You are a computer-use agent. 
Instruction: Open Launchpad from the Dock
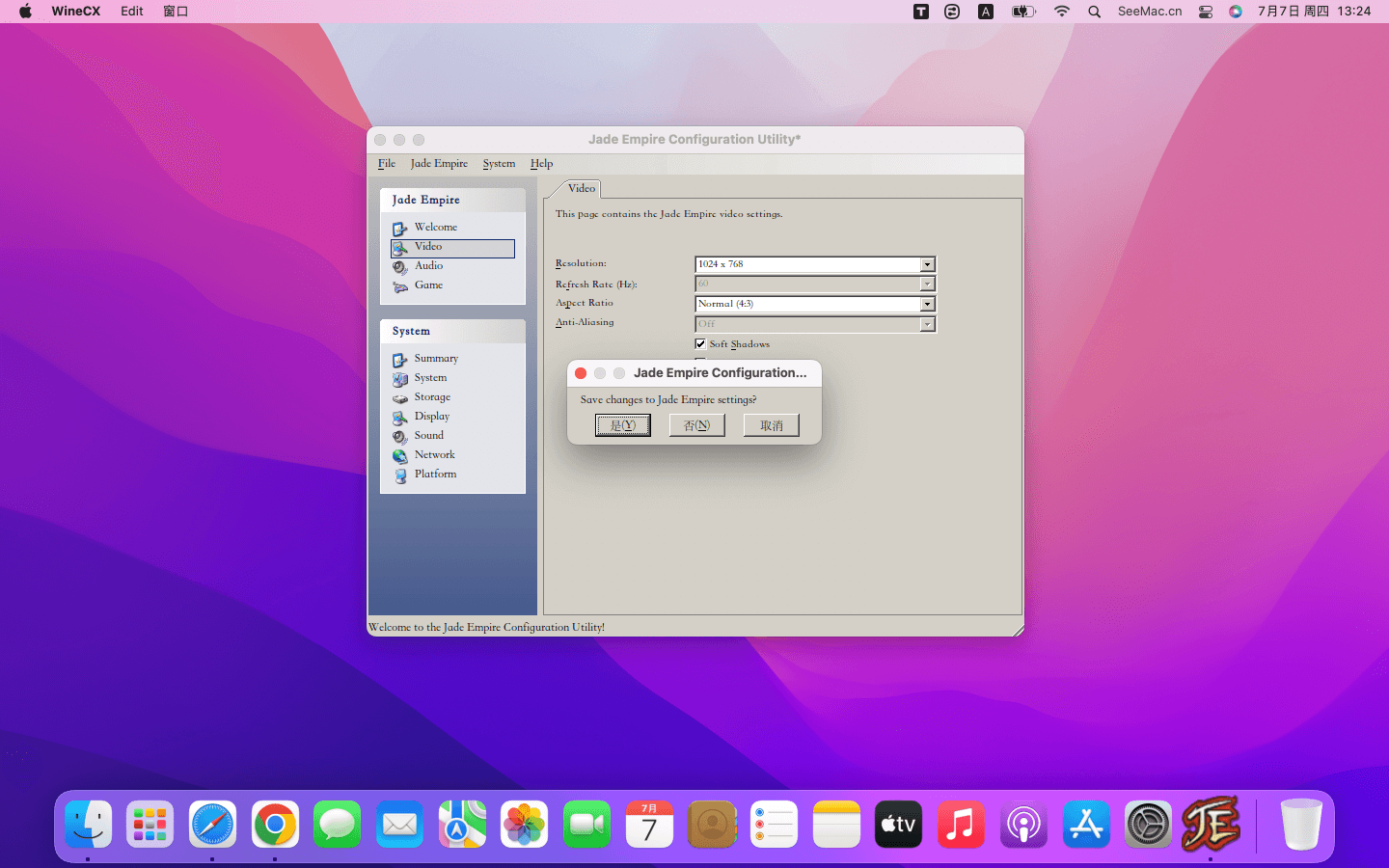(150, 825)
